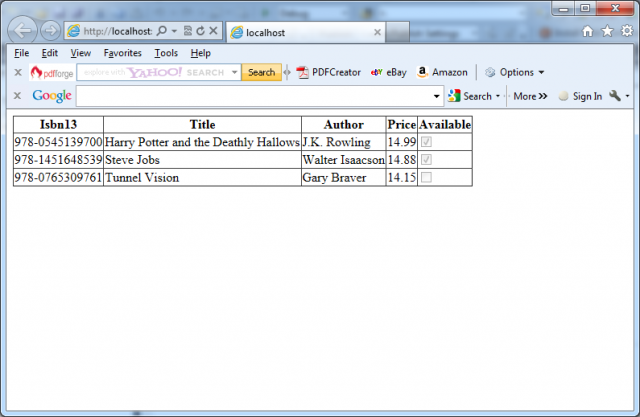This screenshot has width=640, height=417.
Task: Open the Tools gear icon
Action: (627, 31)
